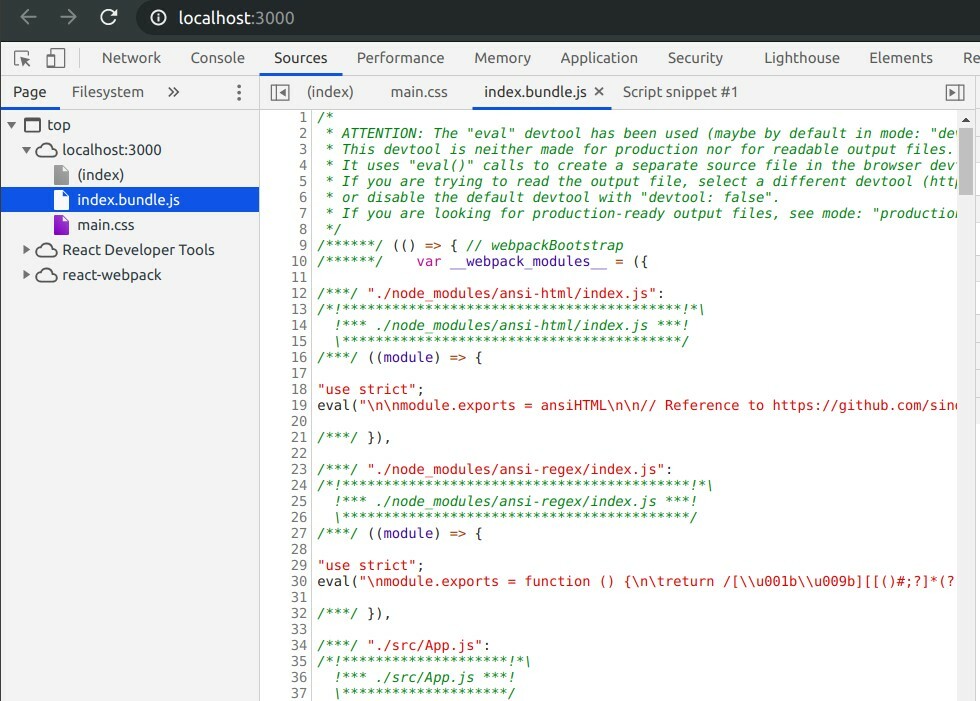Screen dimensions: 980x701
Task: Click the (index) gray document icon
Action: pyautogui.click(x=61, y=175)
